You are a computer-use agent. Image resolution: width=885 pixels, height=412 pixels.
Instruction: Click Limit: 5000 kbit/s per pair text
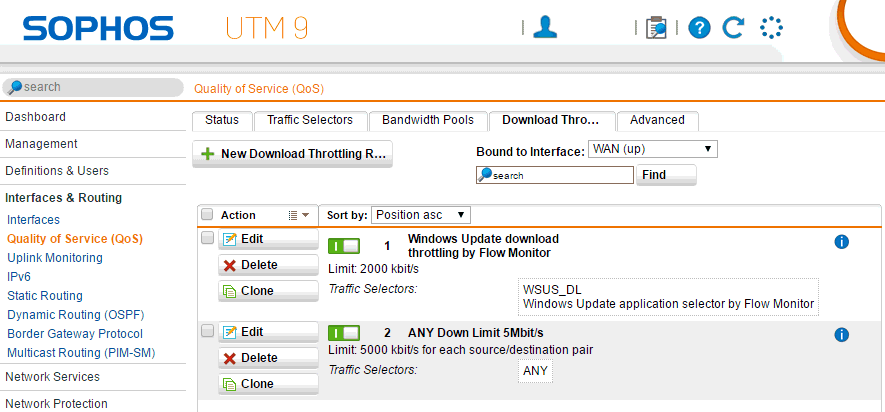coord(461,350)
